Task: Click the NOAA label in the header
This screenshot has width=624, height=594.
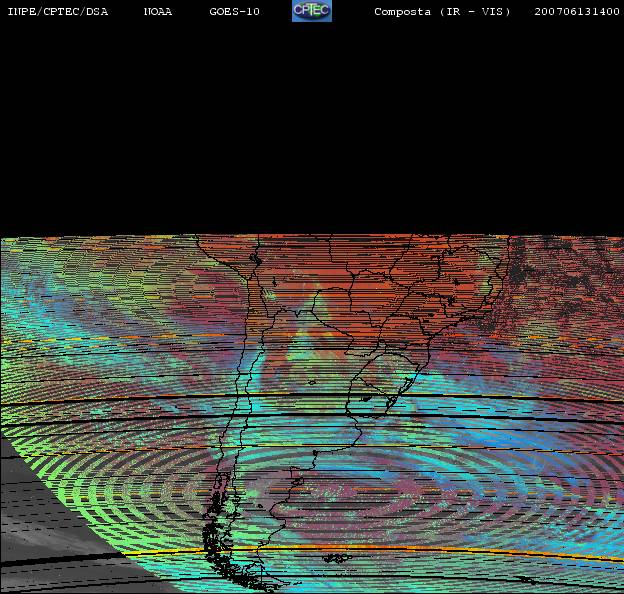Action: click(158, 12)
